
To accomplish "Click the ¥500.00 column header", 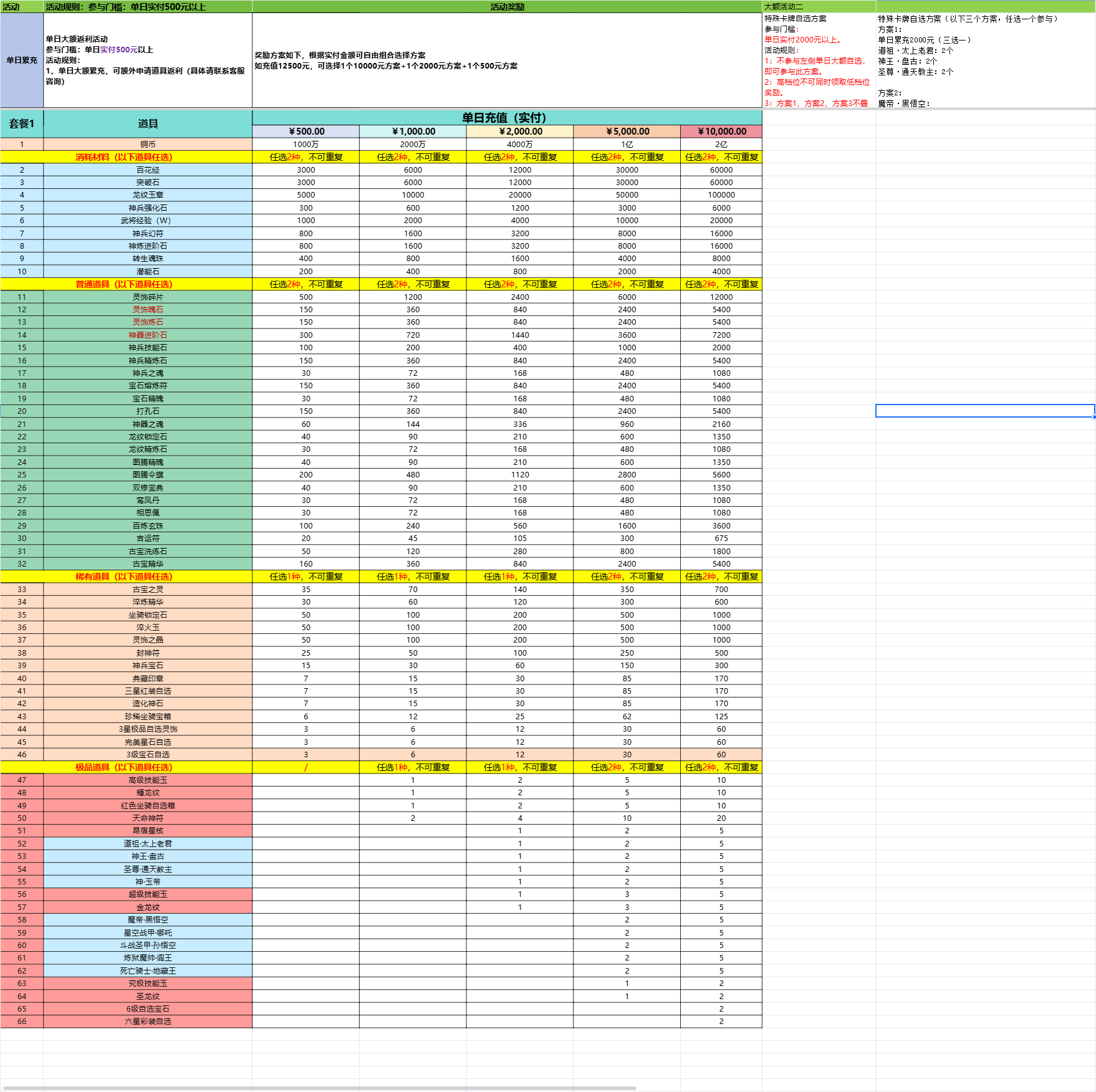I will [x=305, y=132].
